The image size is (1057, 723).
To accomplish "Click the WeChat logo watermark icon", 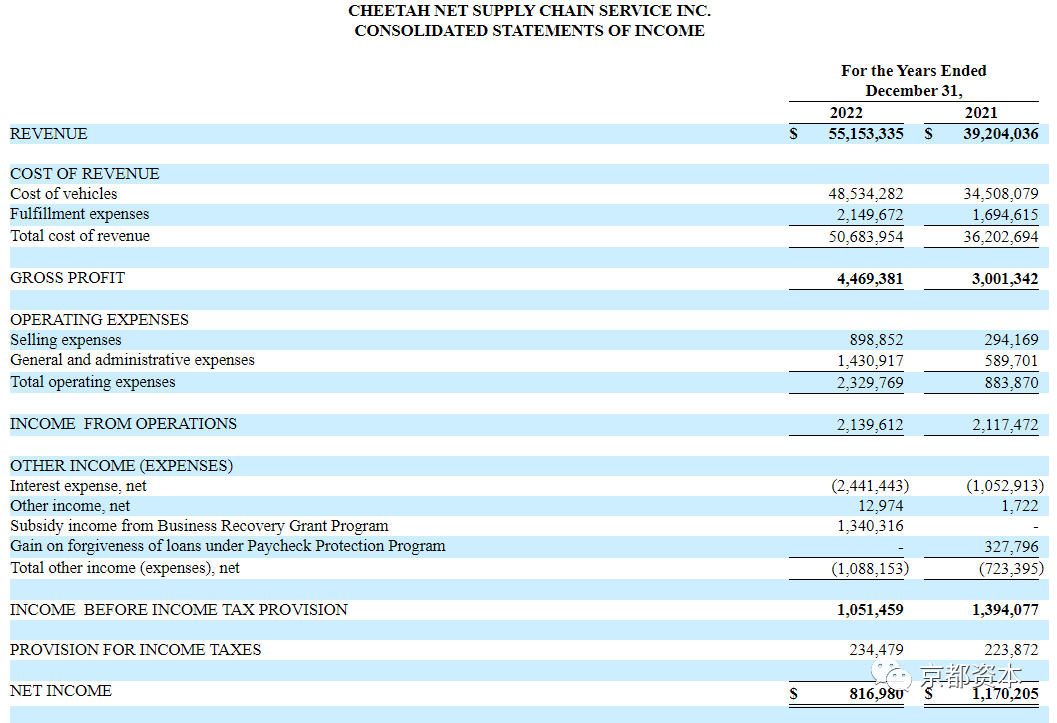I will (890, 675).
